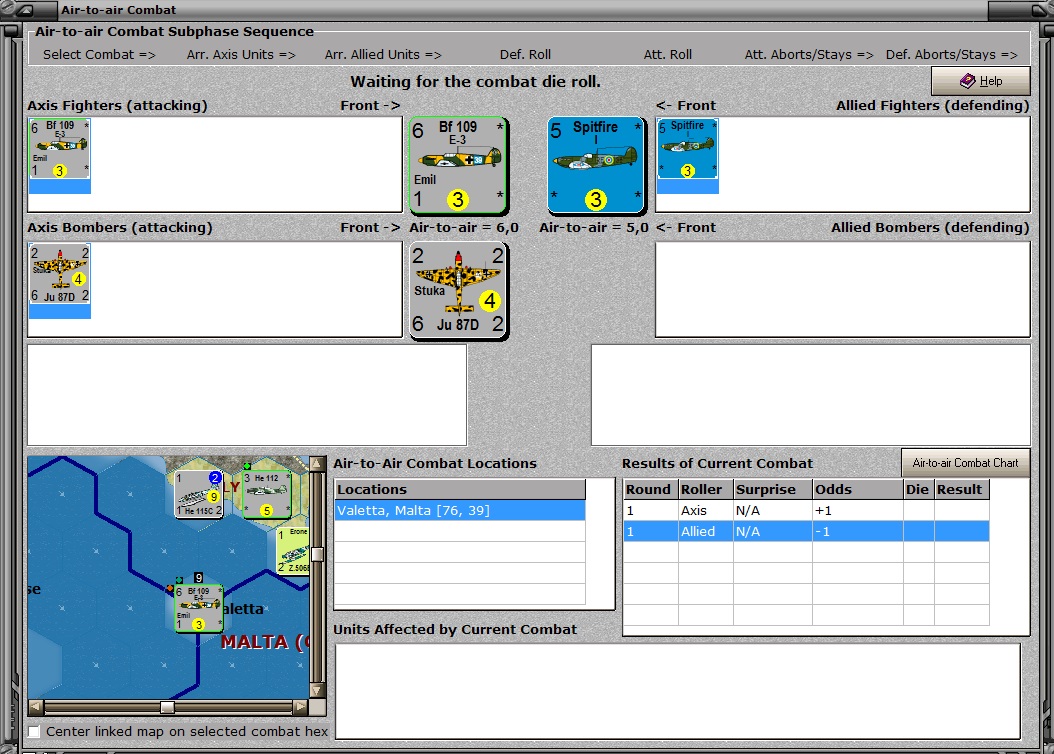1054x754 pixels.
Task: Click the Round column header
Action: click(651, 489)
